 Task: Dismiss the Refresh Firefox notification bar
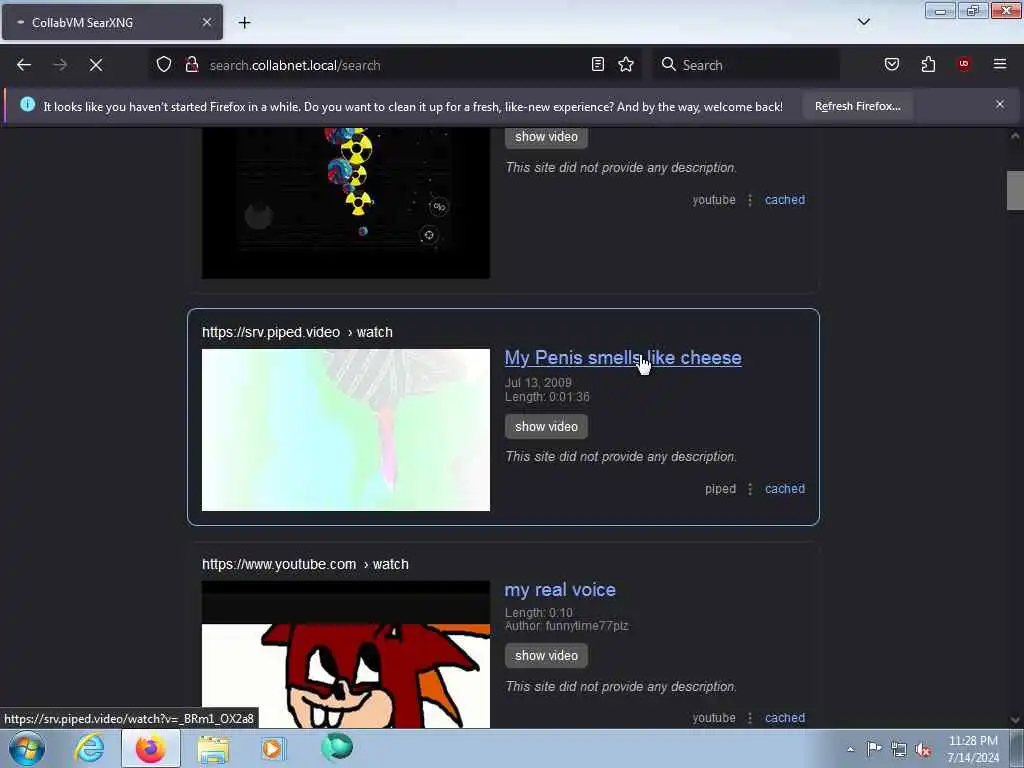1000,104
